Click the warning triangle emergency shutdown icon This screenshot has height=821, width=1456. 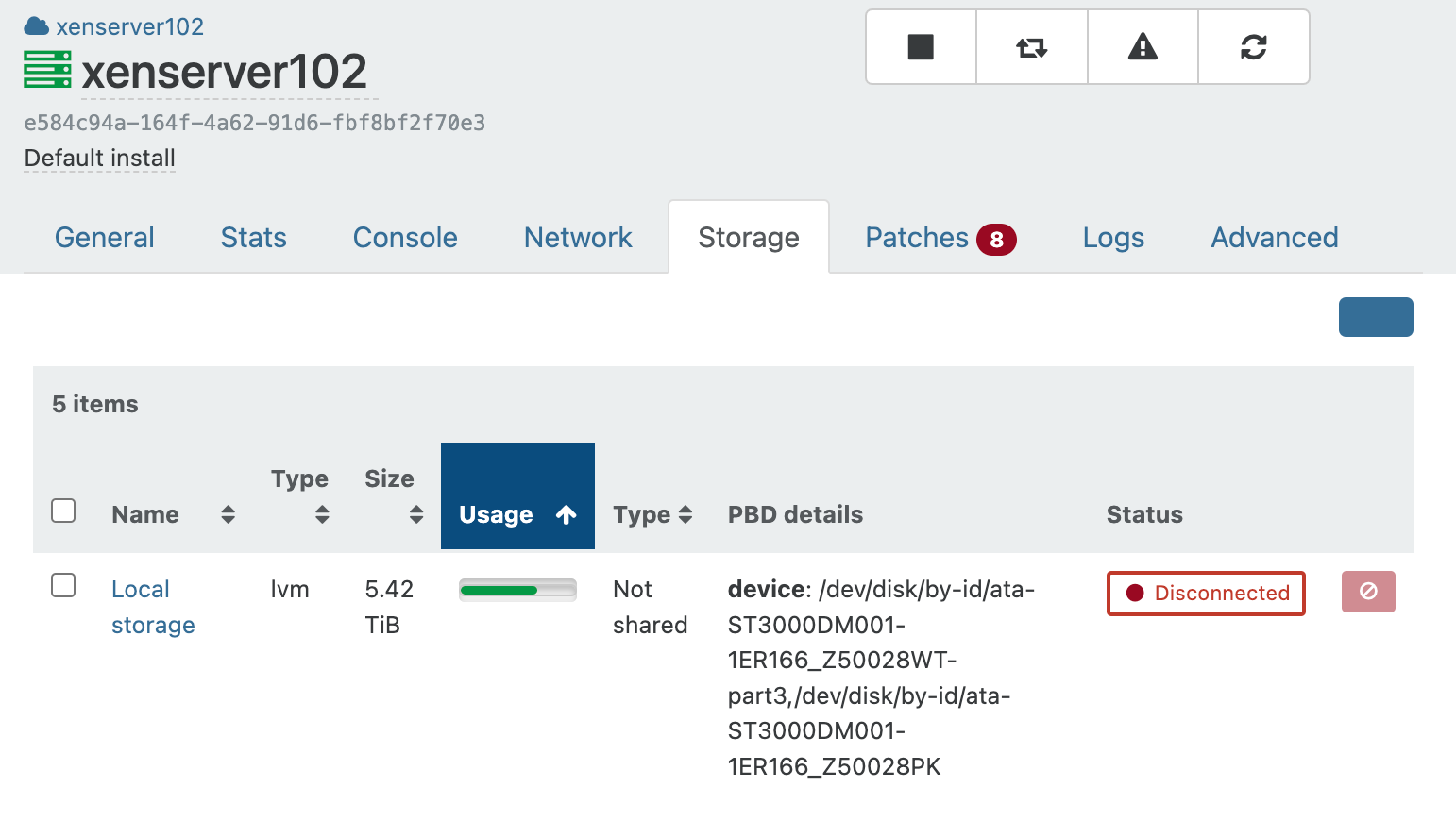point(1143,47)
